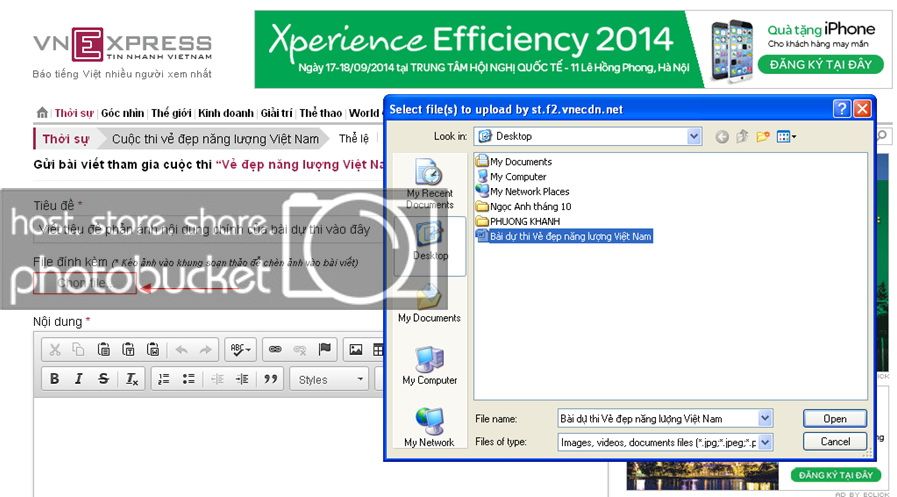
Task: Open the Kinh doanh menu item
Action: (225, 113)
